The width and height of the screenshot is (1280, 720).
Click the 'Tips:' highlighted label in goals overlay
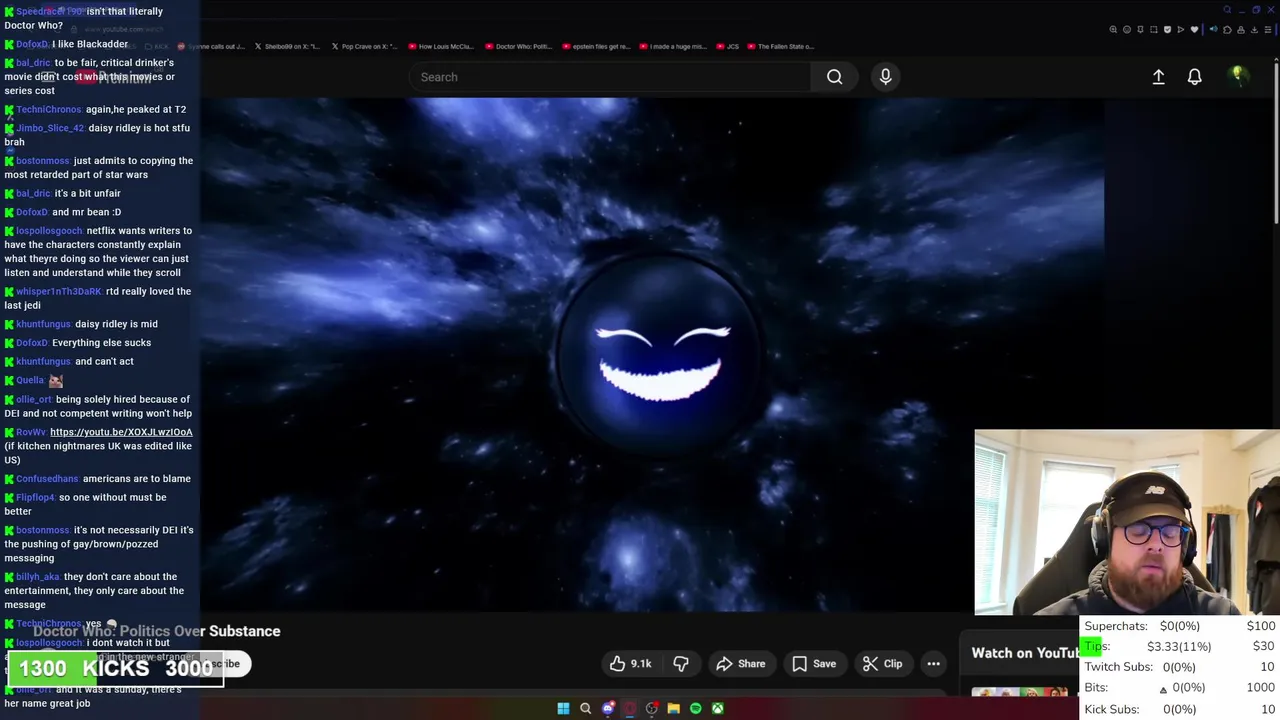click(x=1097, y=646)
